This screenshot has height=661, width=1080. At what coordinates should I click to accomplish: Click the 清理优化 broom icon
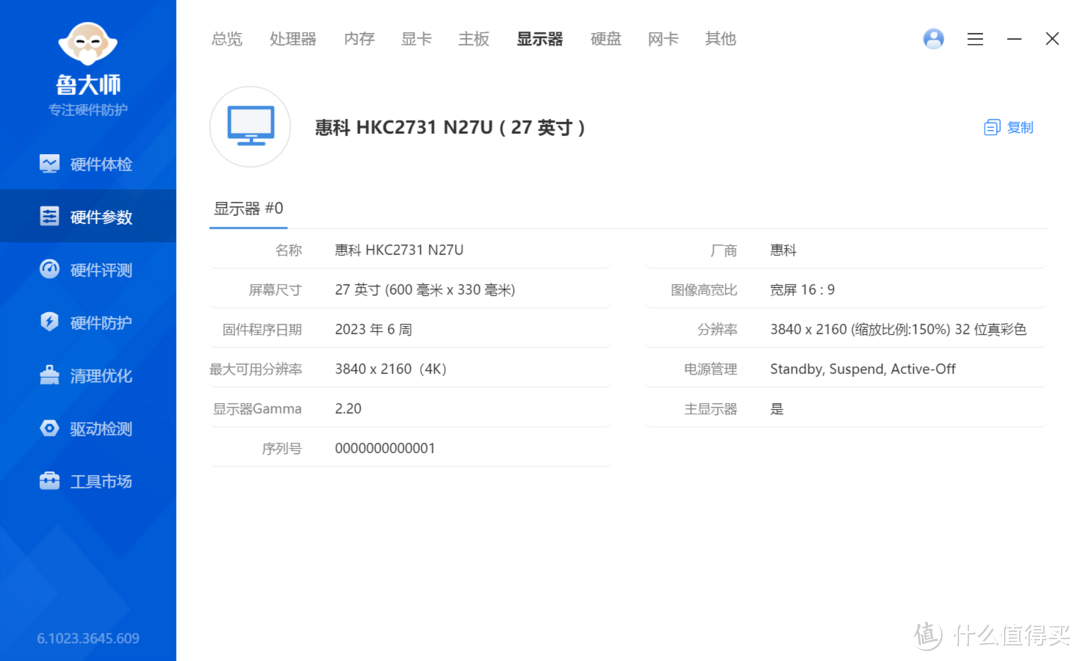point(50,375)
